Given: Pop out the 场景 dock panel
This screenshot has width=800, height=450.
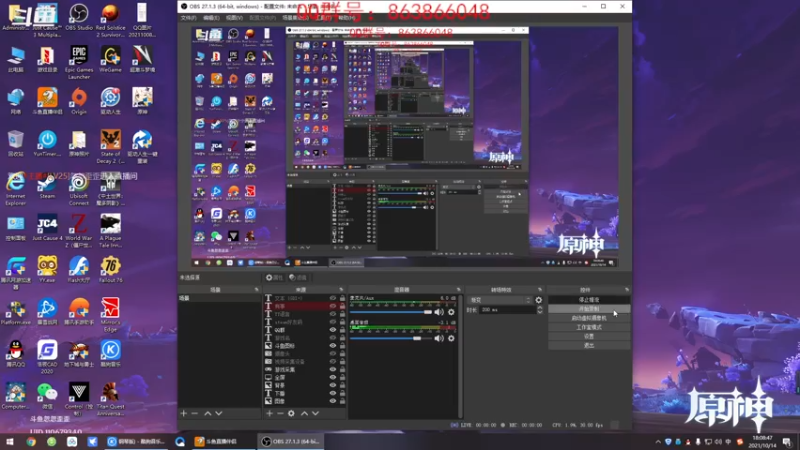Looking at the screenshot, I should tap(257, 290).
